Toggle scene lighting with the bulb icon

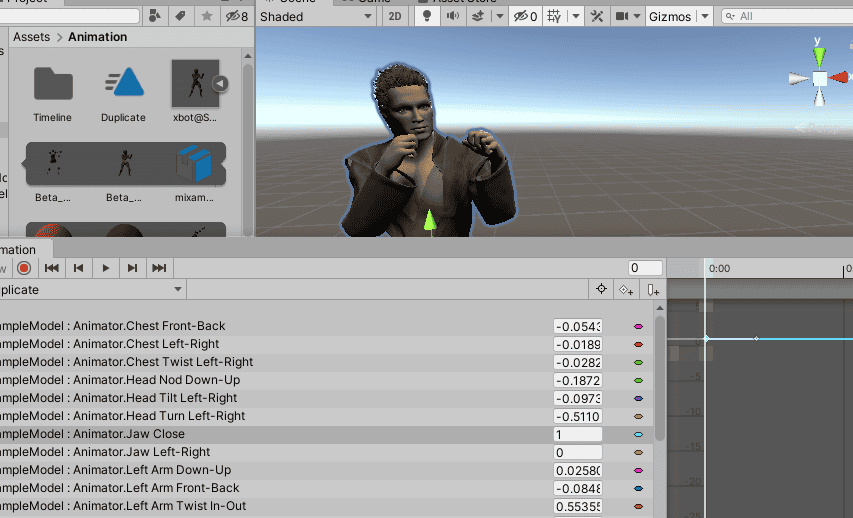point(427,16)
